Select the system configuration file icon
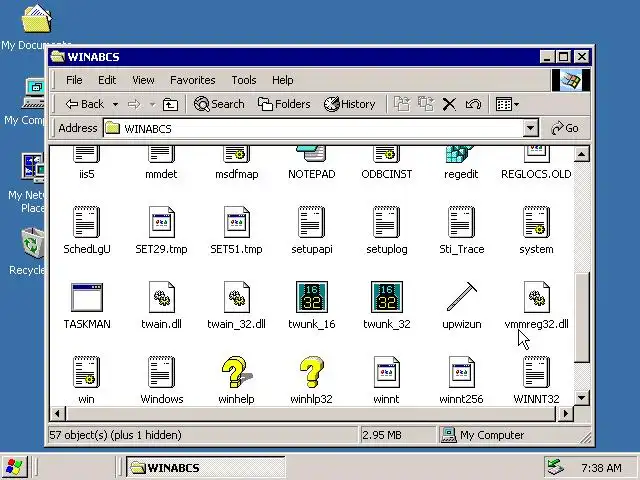This screenshot has width=640, height=480. (x=536, y=222)
